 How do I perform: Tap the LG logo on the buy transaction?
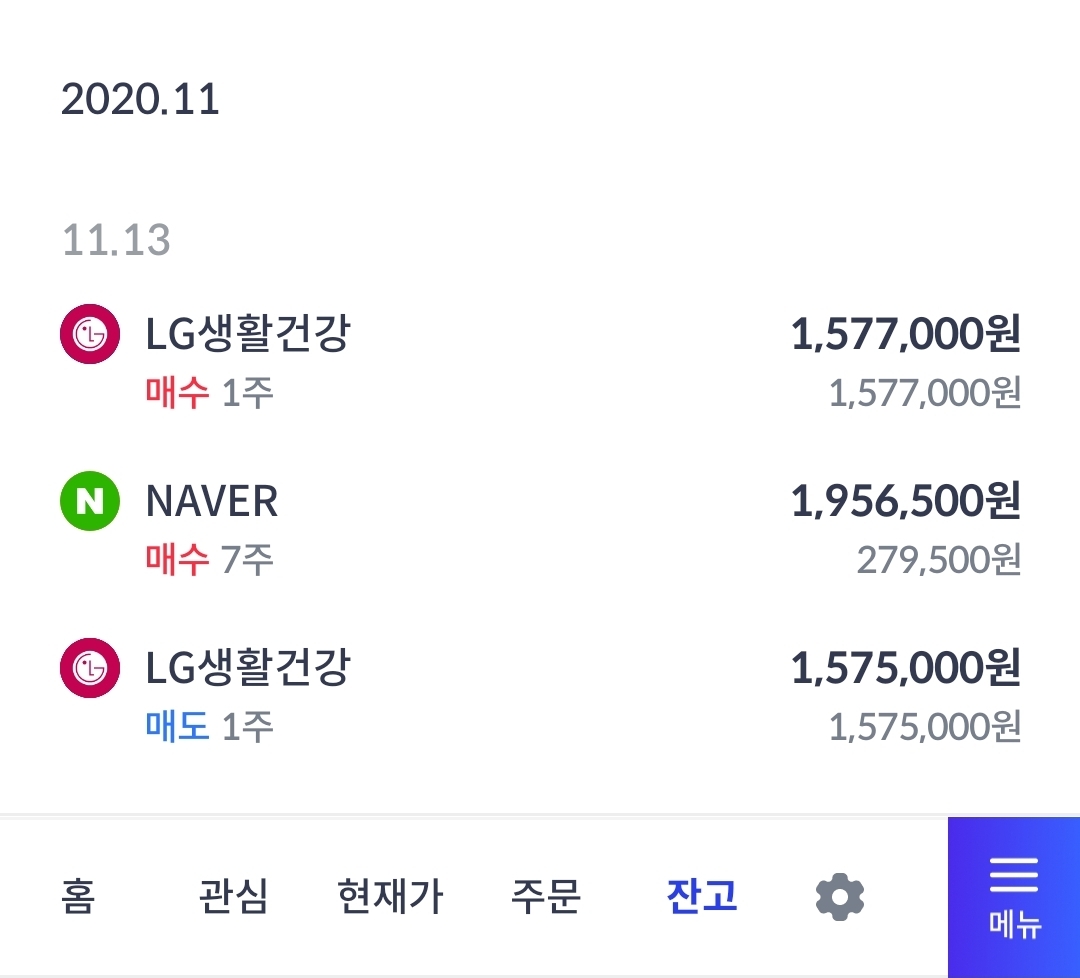[90, 334]
